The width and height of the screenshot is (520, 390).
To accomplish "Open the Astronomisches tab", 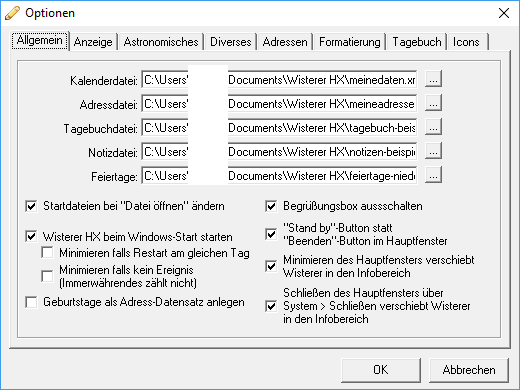I will coord(161,42).
